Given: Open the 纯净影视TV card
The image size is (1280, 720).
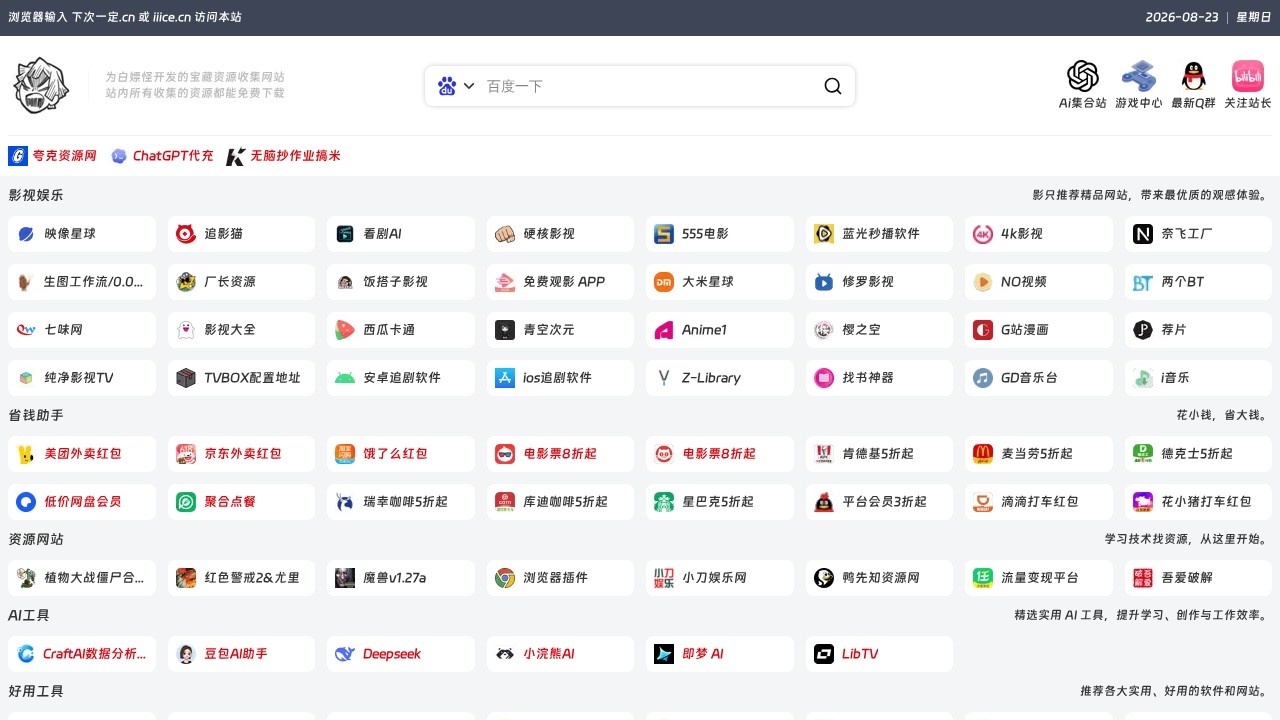Looking at the screenshot, I should [x=82, y=378].
